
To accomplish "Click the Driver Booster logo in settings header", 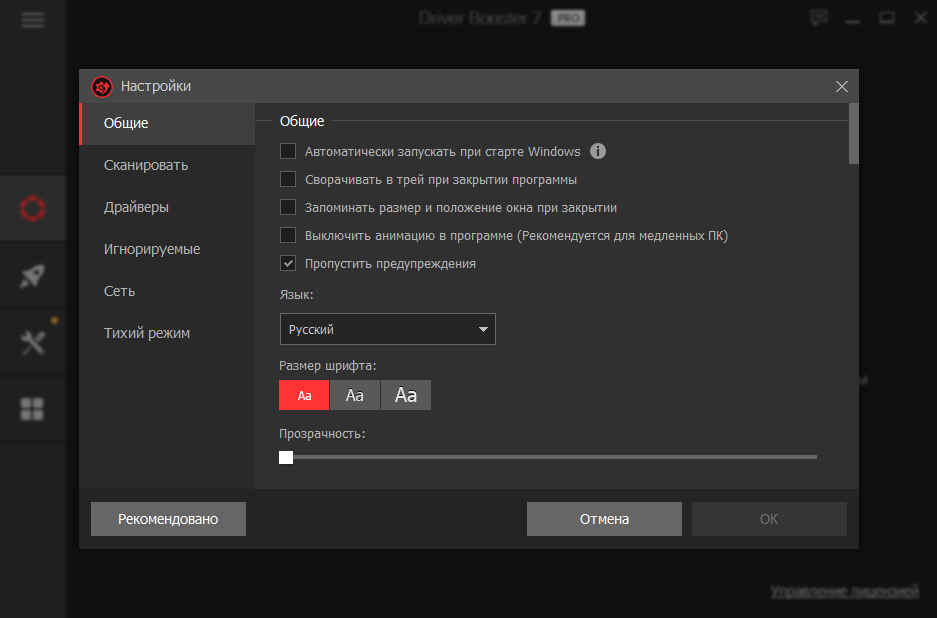I will pos(101,87).
